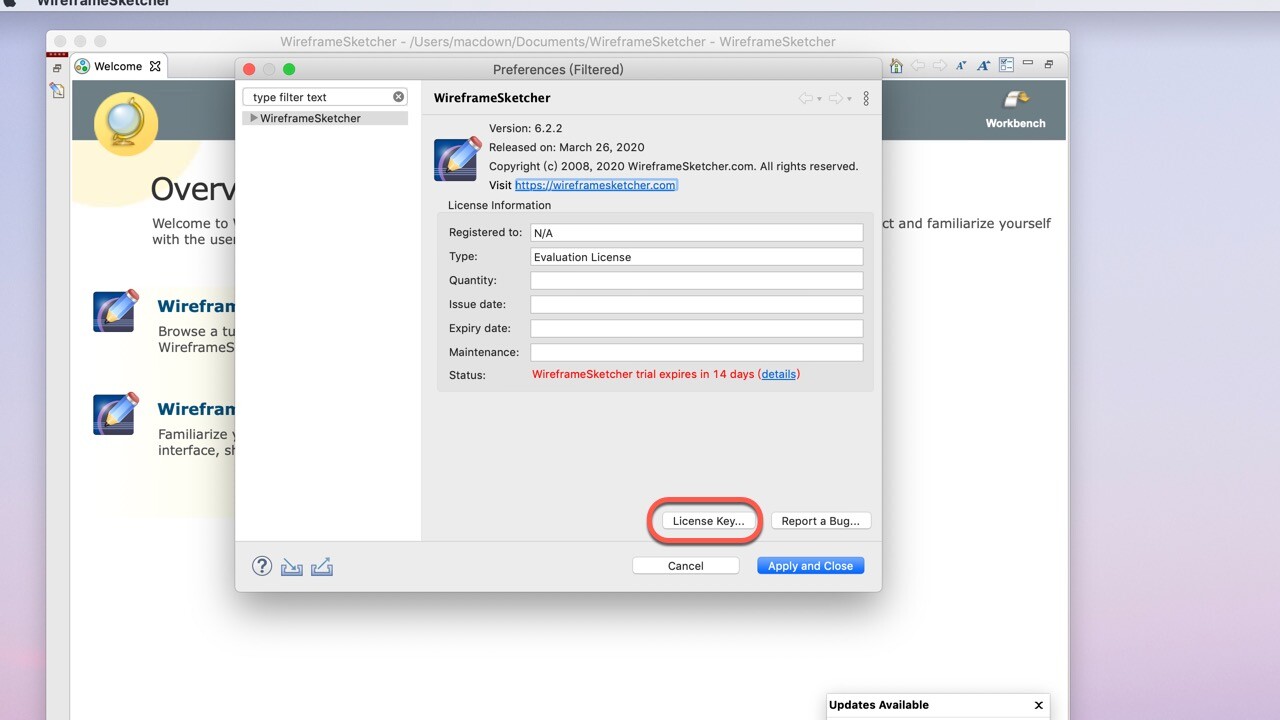Close the Welcome tab
The image size is (1280, 720).
click(x=155, y=66)
